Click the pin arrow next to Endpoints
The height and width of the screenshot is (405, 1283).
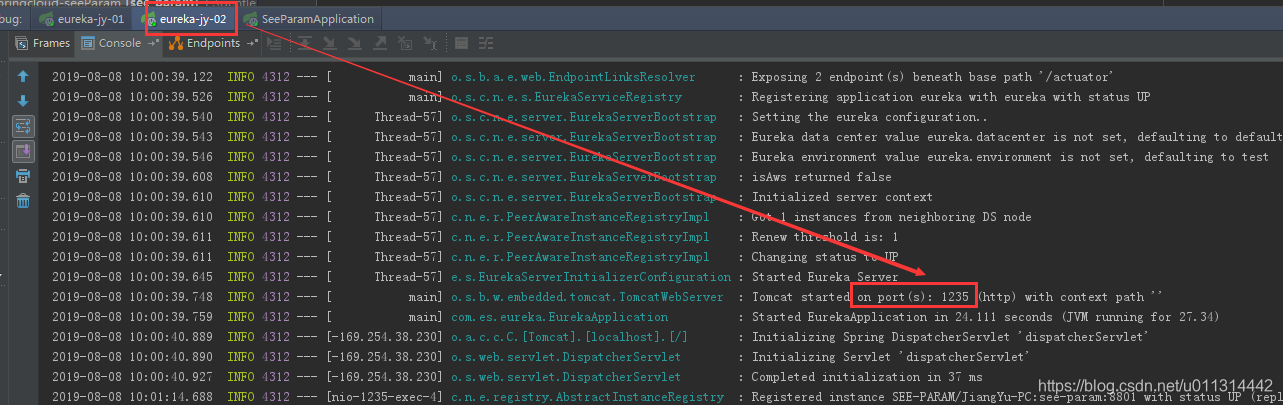tap(253, 43)
